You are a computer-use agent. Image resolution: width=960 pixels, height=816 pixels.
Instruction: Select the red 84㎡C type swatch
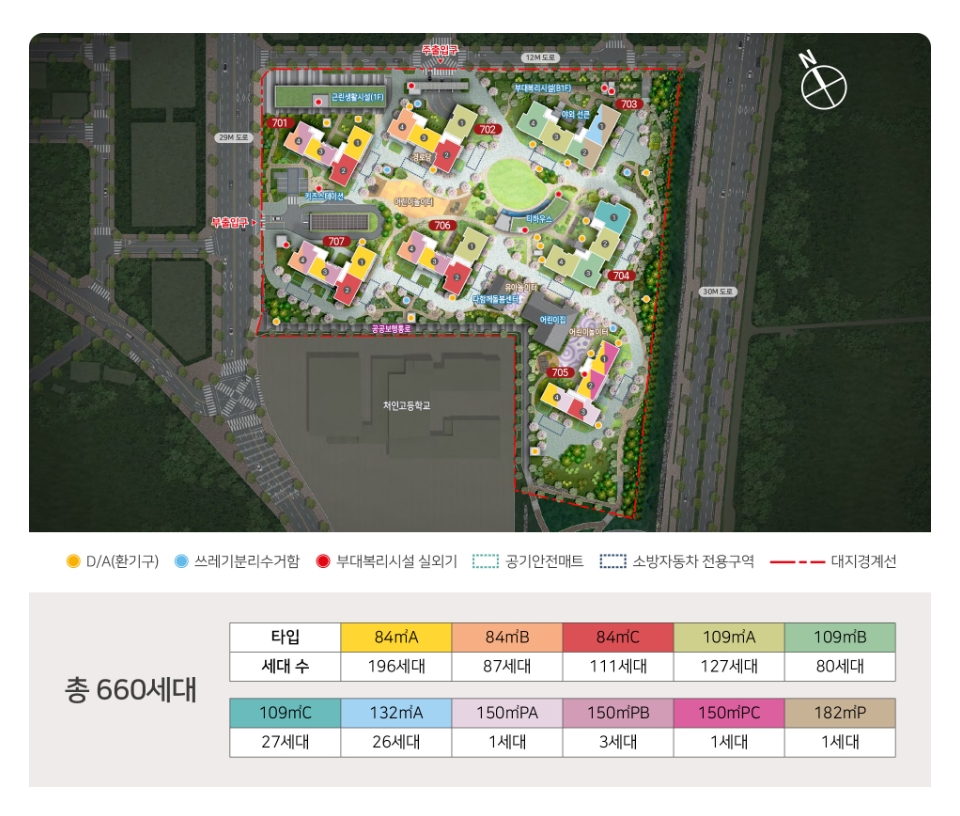coord(617,638)
